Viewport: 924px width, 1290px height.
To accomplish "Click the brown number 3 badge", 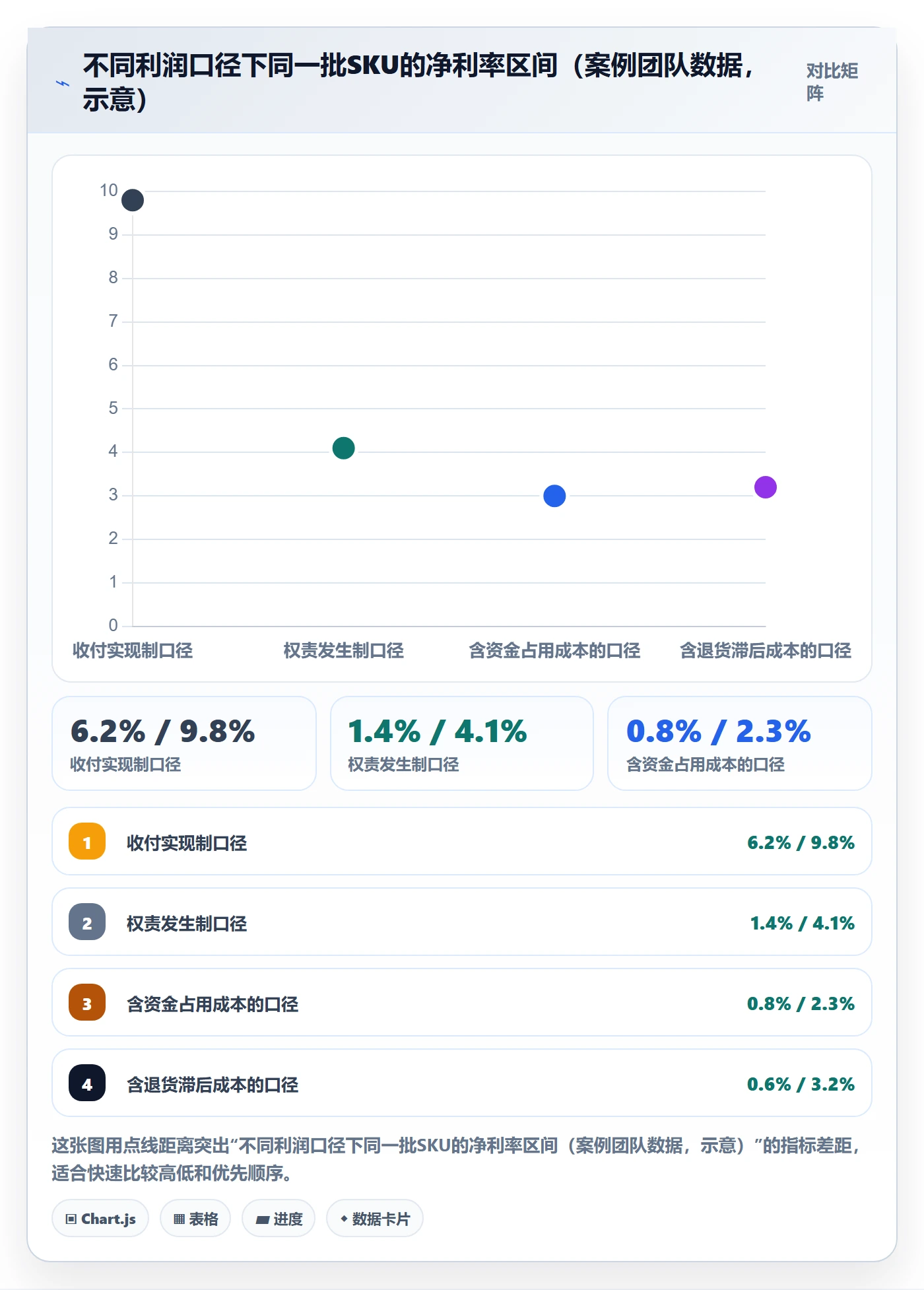I will (x=87, y=1002).
